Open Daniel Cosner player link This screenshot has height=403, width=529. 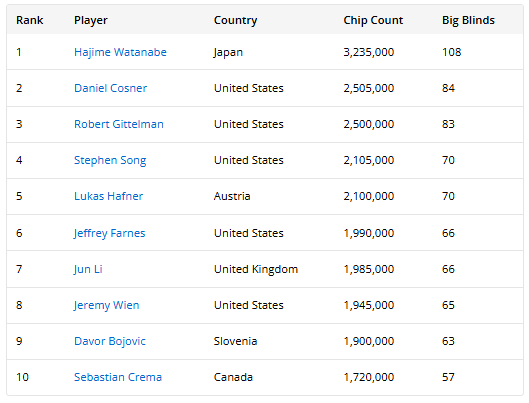coord(110,88)
